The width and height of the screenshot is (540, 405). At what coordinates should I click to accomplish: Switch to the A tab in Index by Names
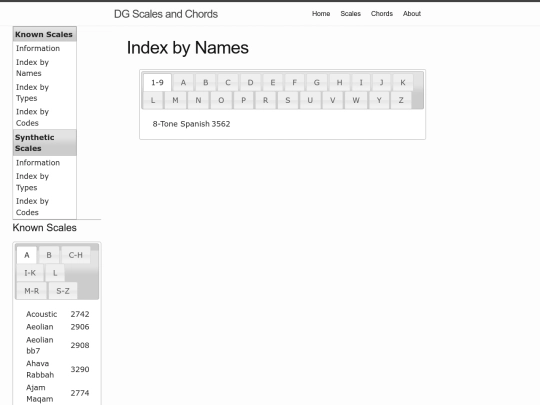point(183,83)
